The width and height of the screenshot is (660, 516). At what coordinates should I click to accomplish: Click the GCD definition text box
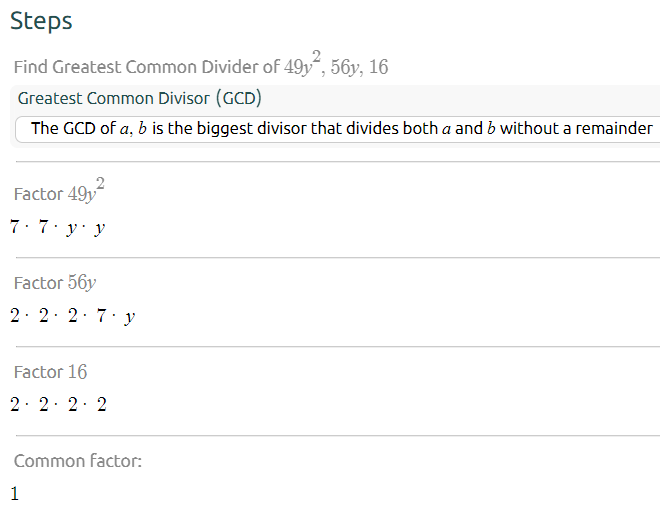(340, 128)
